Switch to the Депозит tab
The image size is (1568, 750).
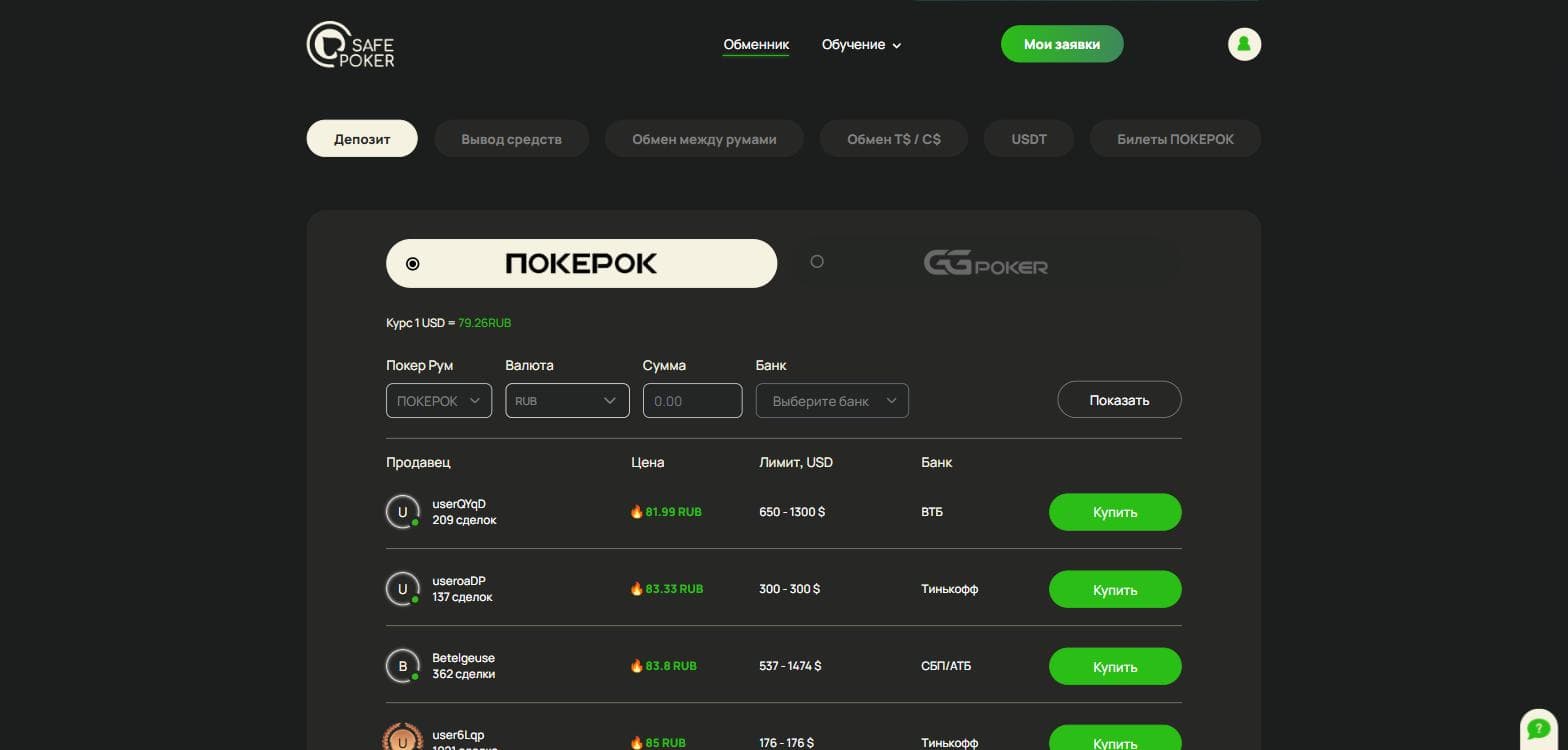tap(362, 139)
